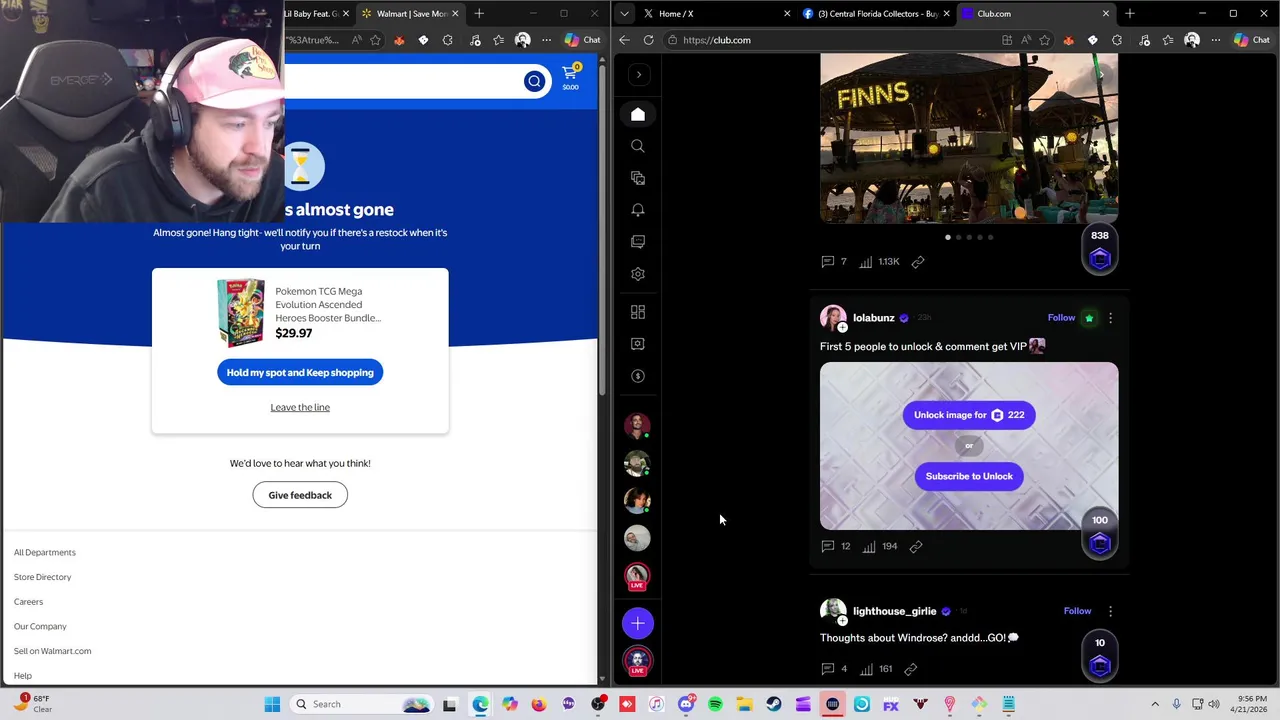Open more options on lolabunz post
The height and width of the screenshot is (720, 1280).
pyautogui.click(x=1110, y=318)
